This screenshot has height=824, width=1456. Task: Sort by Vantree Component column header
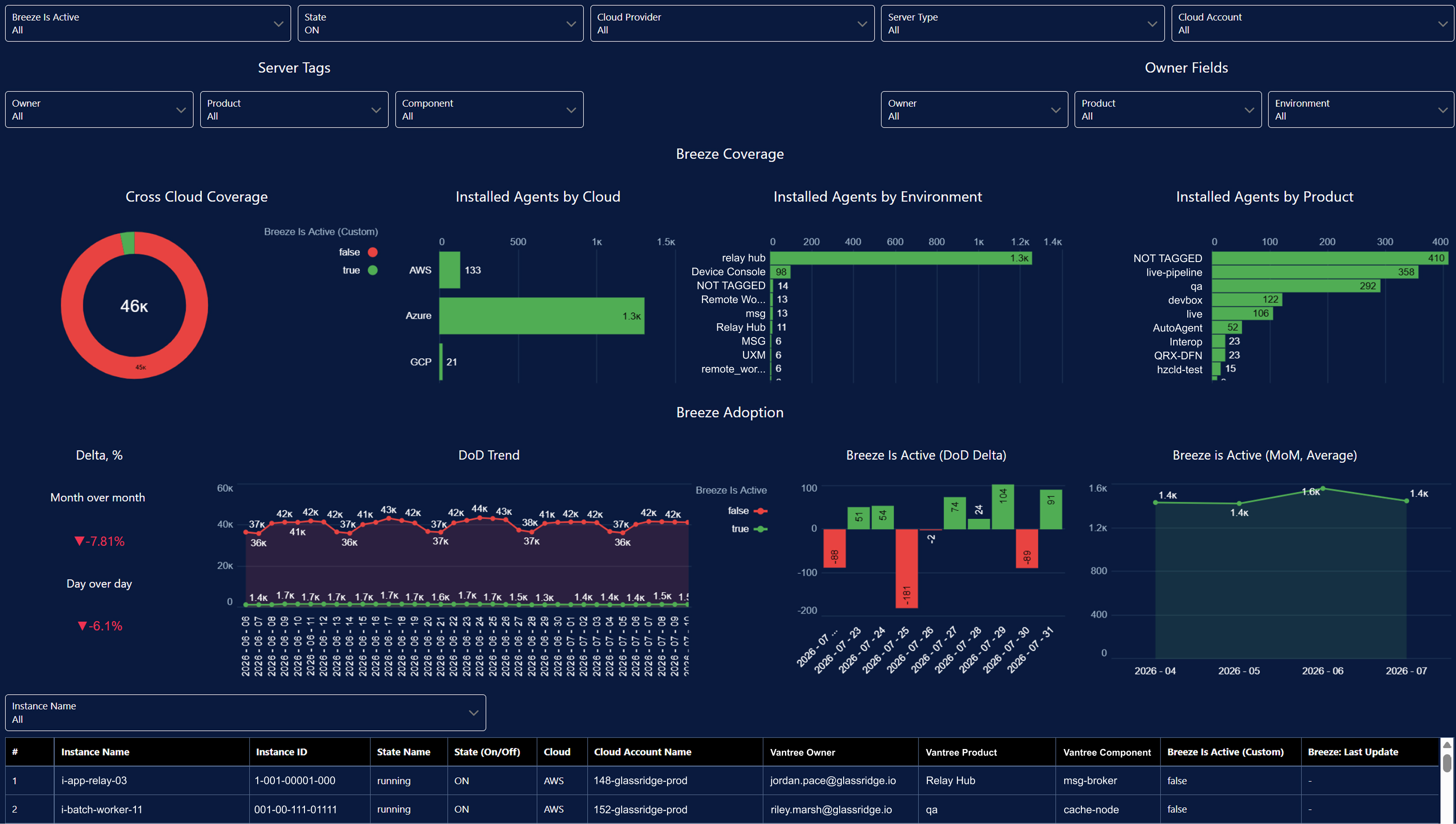click(1108, 752)
